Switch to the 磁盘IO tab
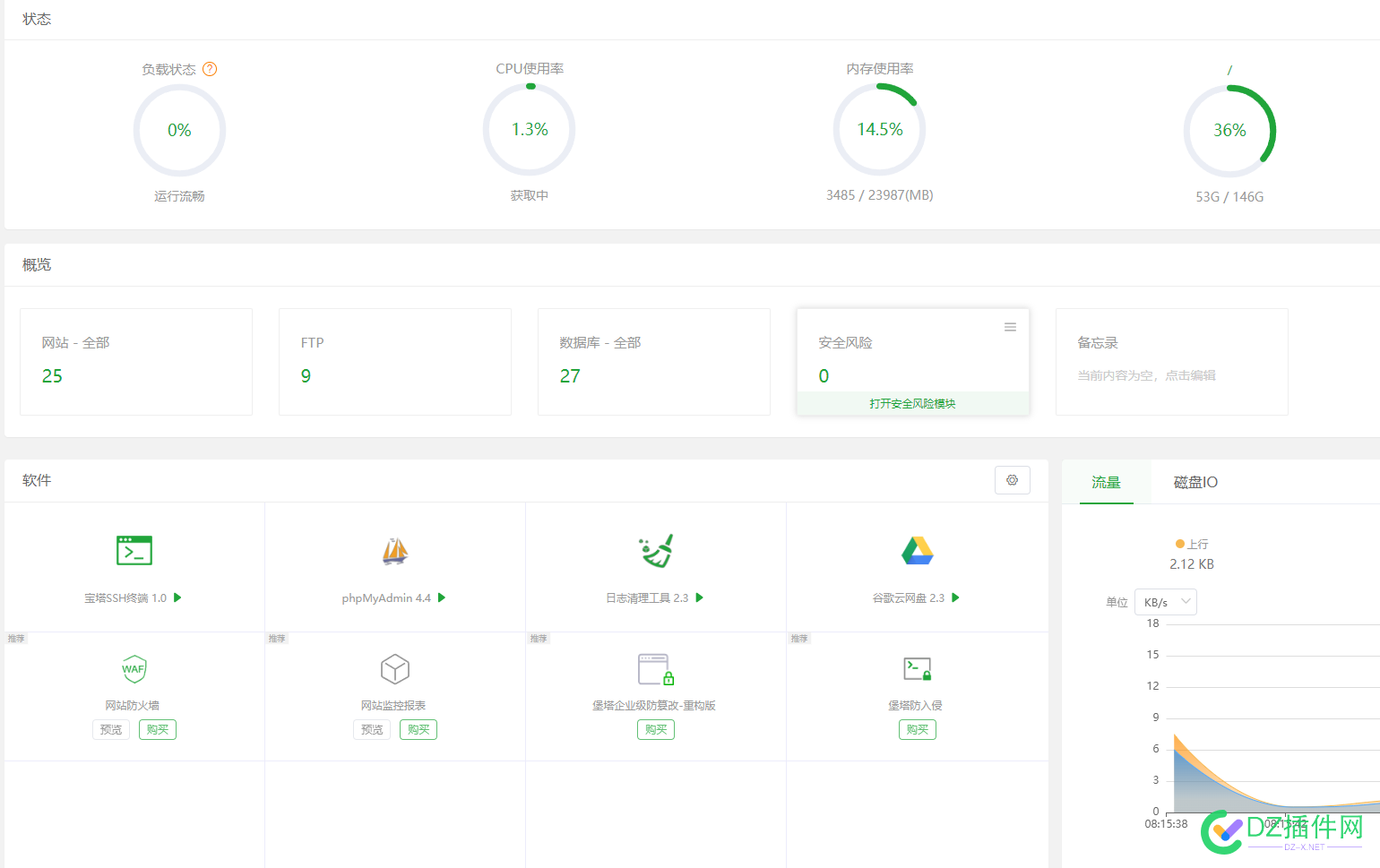The height and width of the screenshot is (868, 1380). [x=1195, y=482]
